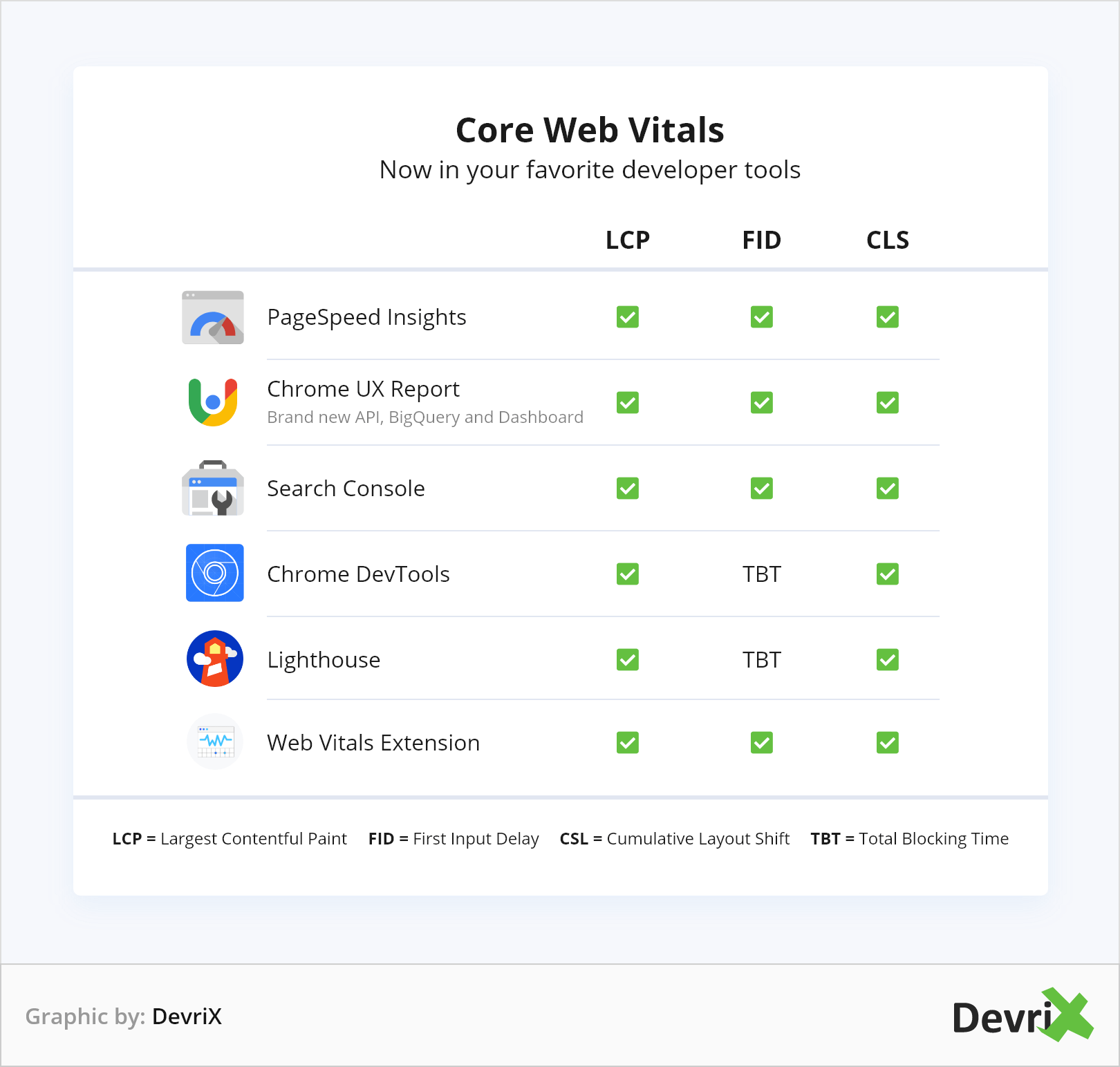The height and width of the screenshot is (1067, 1120).
Task: Click the 'CSL = Cumulative Layout Shift' legend
Action: tap(675, 839)
